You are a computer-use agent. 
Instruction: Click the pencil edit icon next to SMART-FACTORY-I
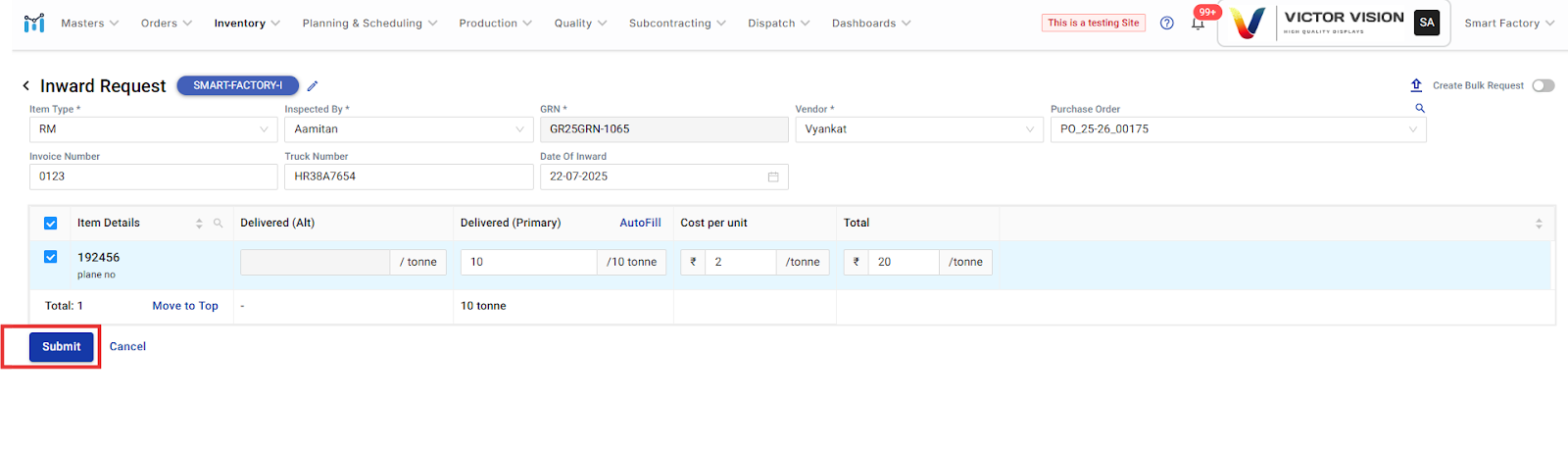pyautogui.click(x=313, y=86)
